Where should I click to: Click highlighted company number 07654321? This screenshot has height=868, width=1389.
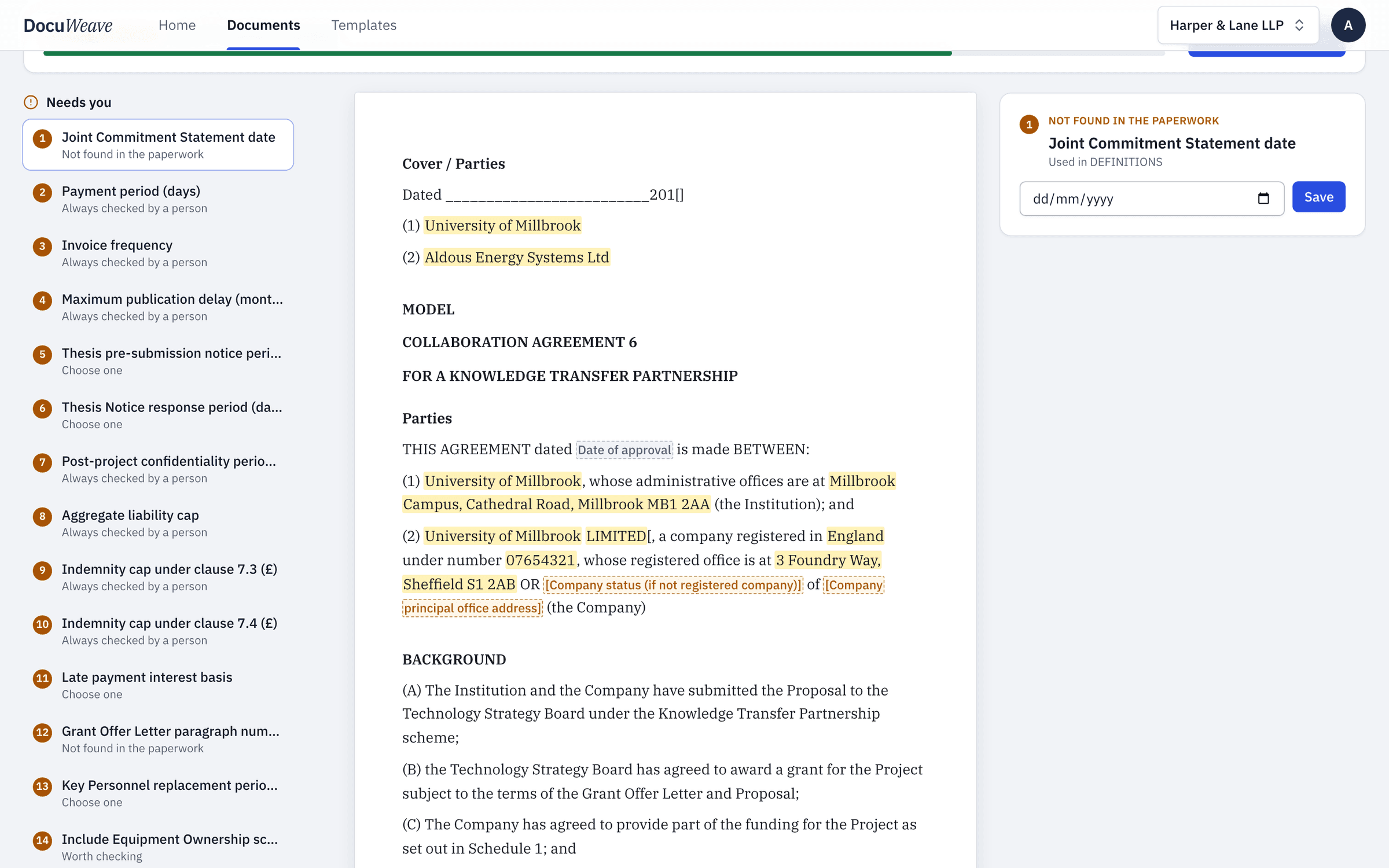pyautogui.click(x=540, y=560)
